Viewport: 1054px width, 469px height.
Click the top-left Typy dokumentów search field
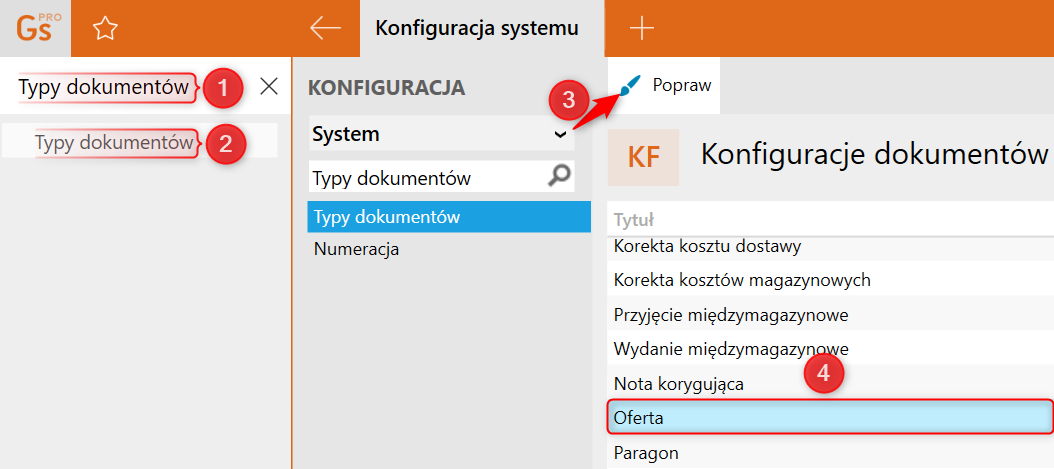click(104, 88)
